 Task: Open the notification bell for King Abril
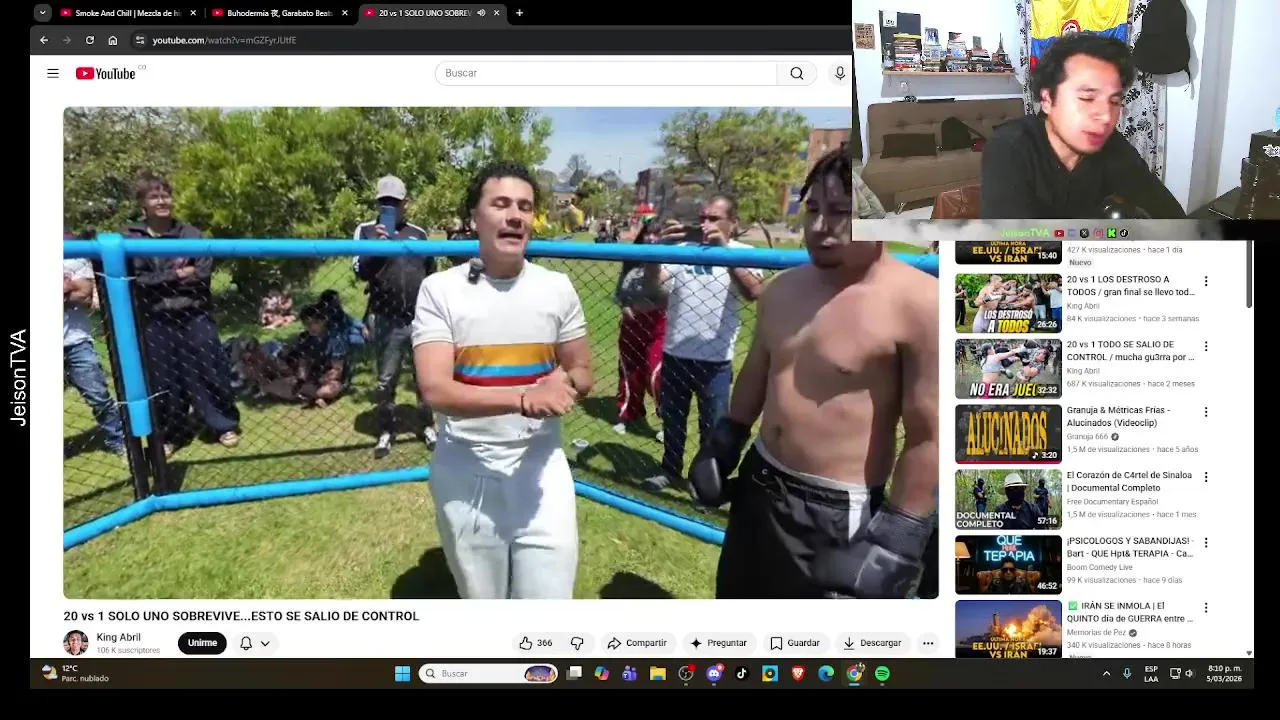[x=246, y=643]
